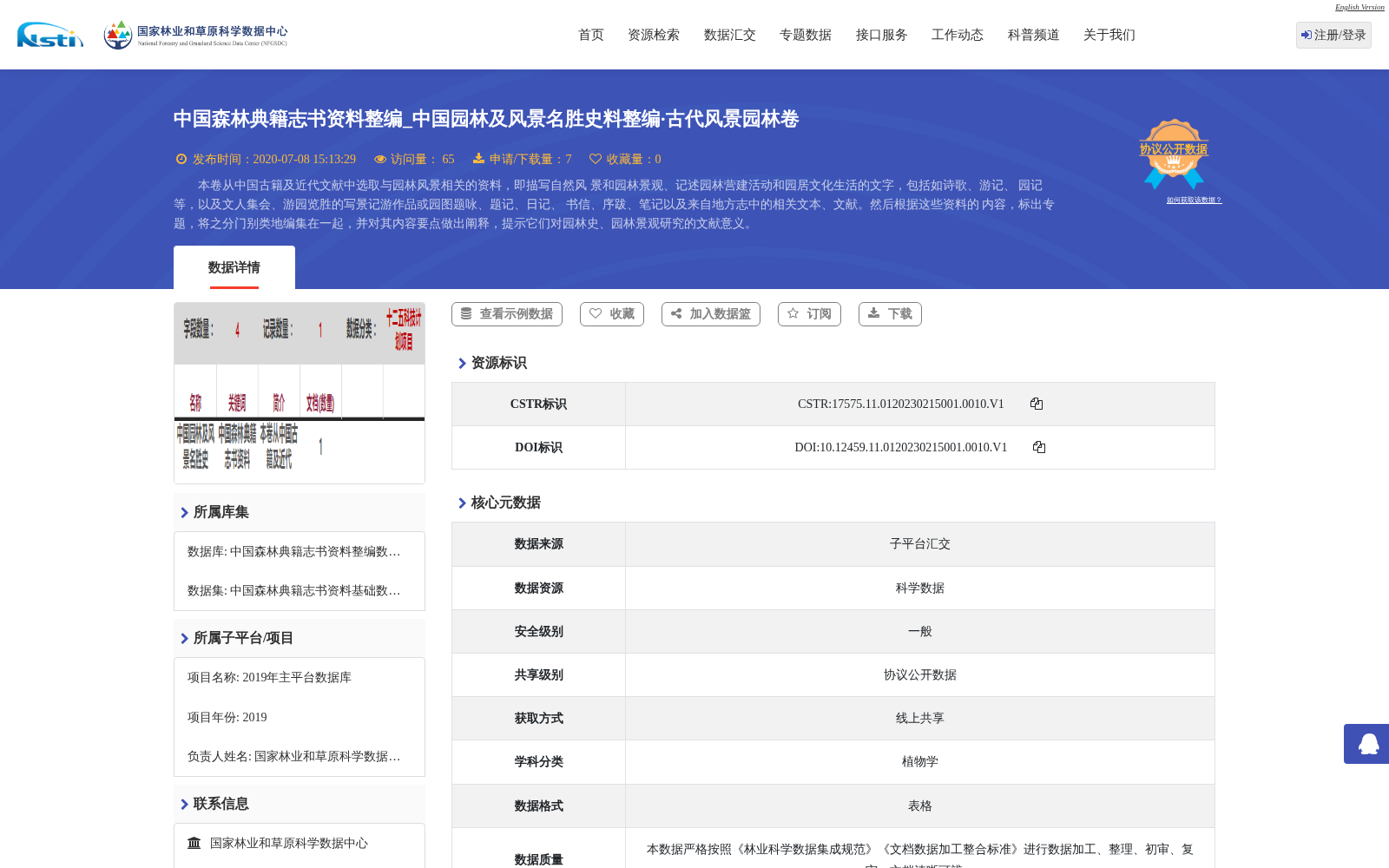Click the institution icon beside 国家林业和草原科学数据中心
The width and height of the screenshot is (1389, 868).
pyautogui.click(x=194, y=843)
